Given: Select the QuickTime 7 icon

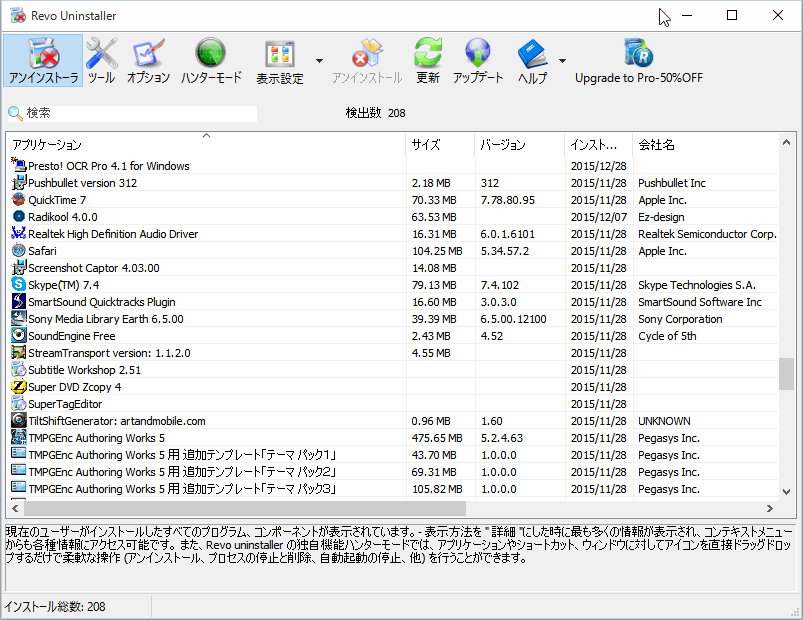Looking at the screenshot, I should (x=18, y=199).
